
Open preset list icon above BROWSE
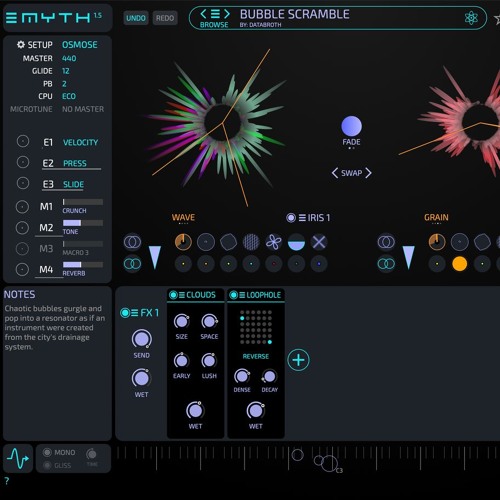pyautogui.click(x=215, y=14)
